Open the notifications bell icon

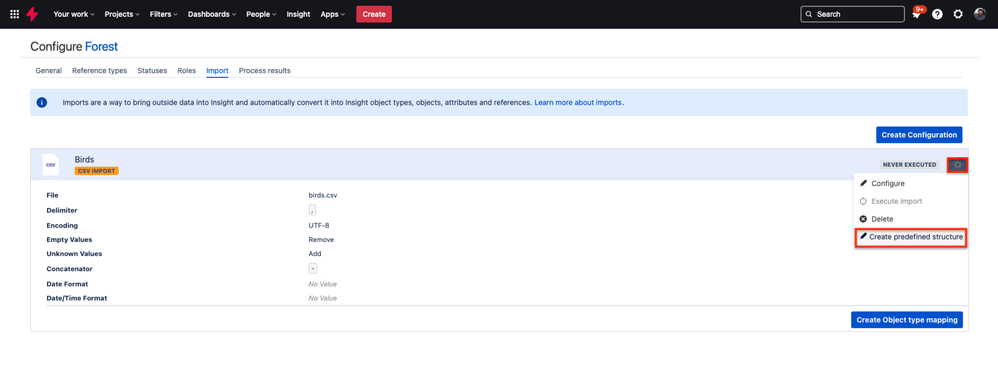(x=917, y=15)
